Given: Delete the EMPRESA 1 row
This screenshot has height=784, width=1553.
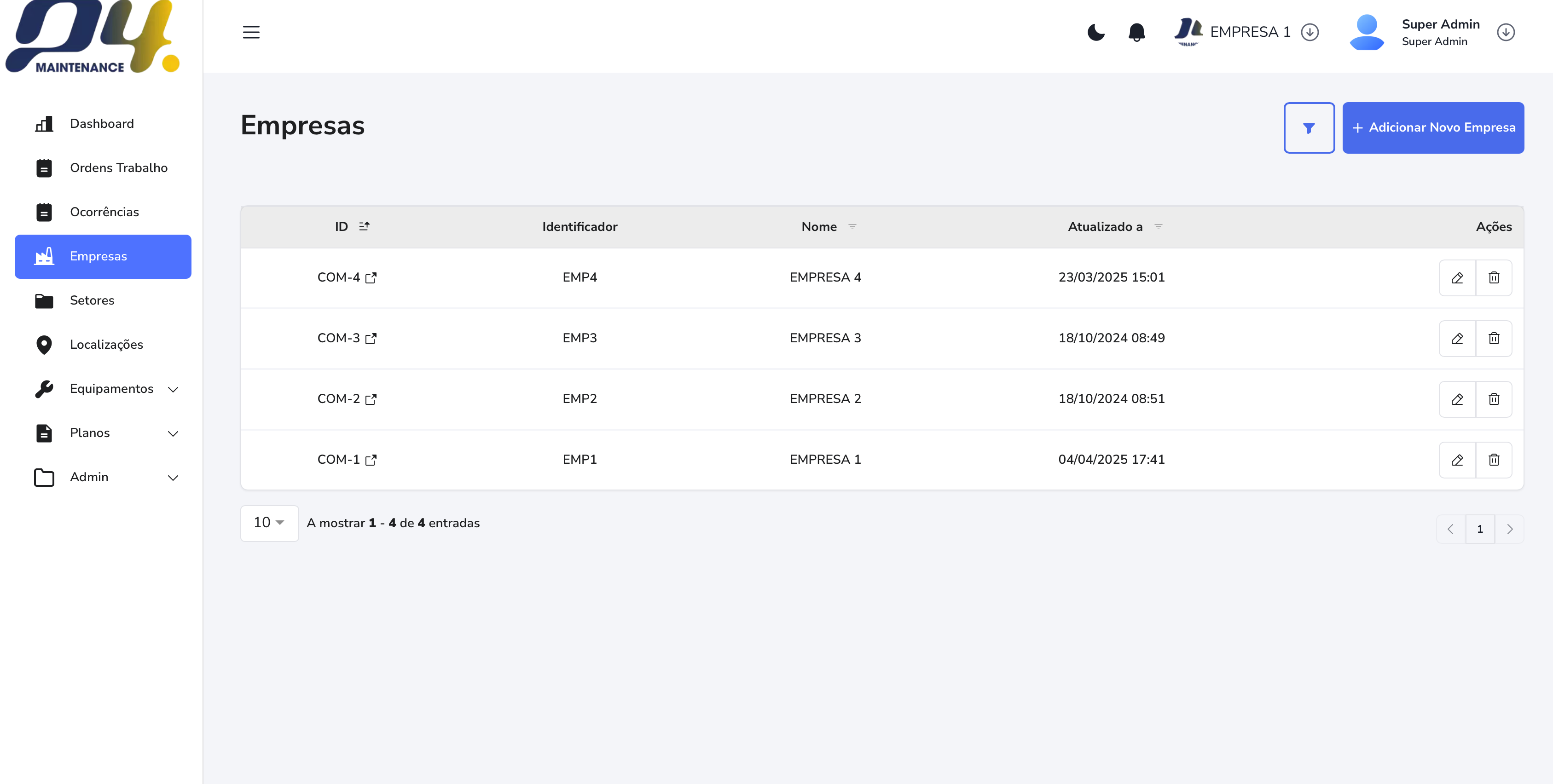Looking at the screenshot, I should [1493, 460].
